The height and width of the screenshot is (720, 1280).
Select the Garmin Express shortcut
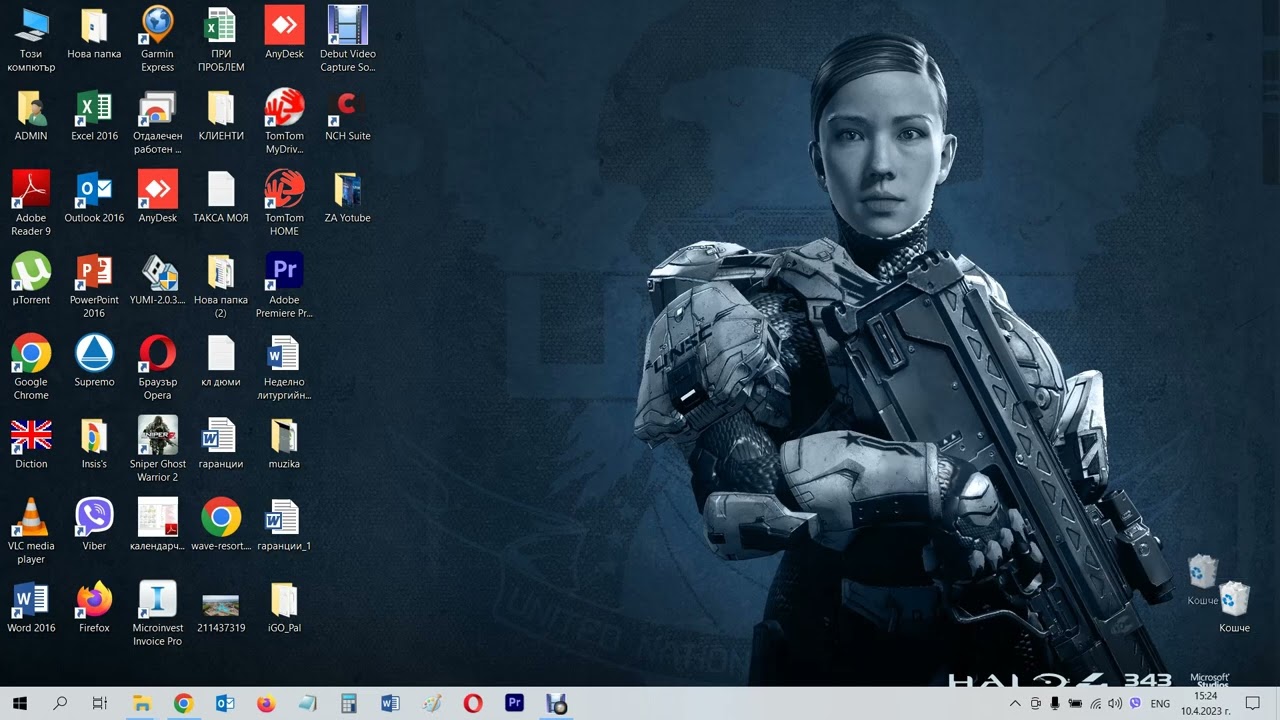click(x=157, y=40)
